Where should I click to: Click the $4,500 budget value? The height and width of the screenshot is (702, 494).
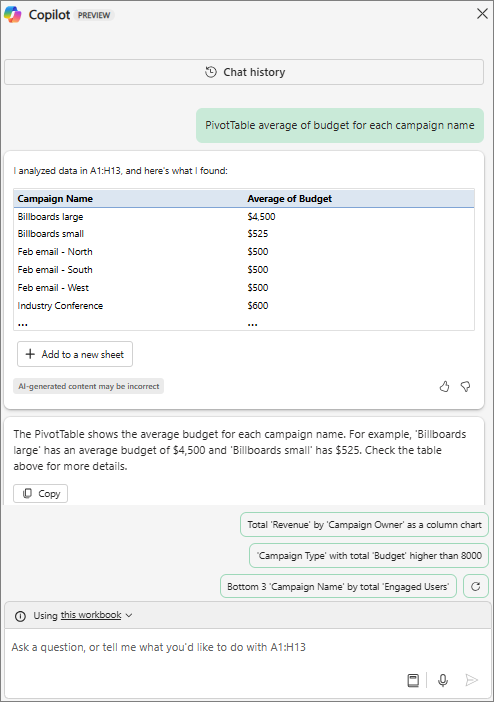(x=261, y=217)
